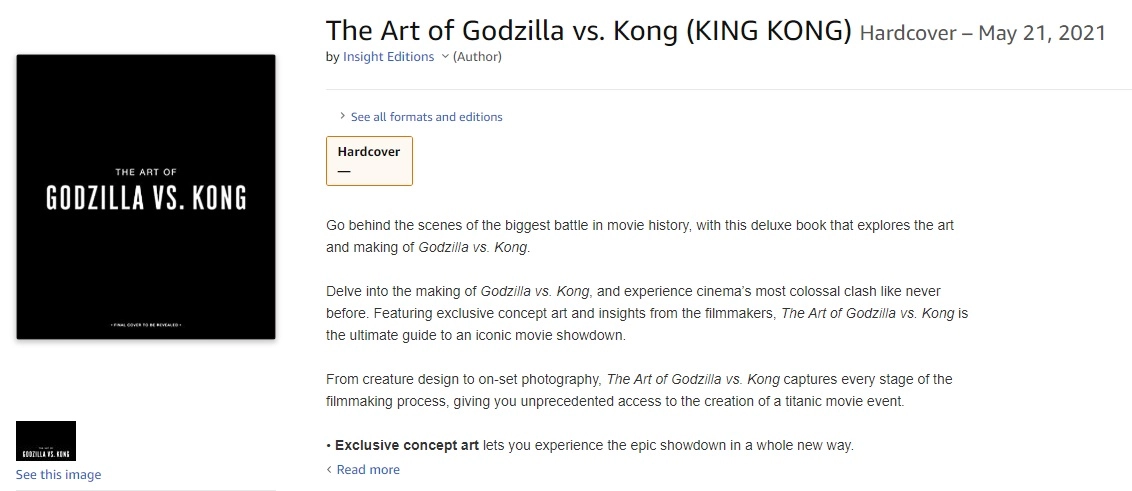Click the '(Author)' label

[x=477, y=56]
